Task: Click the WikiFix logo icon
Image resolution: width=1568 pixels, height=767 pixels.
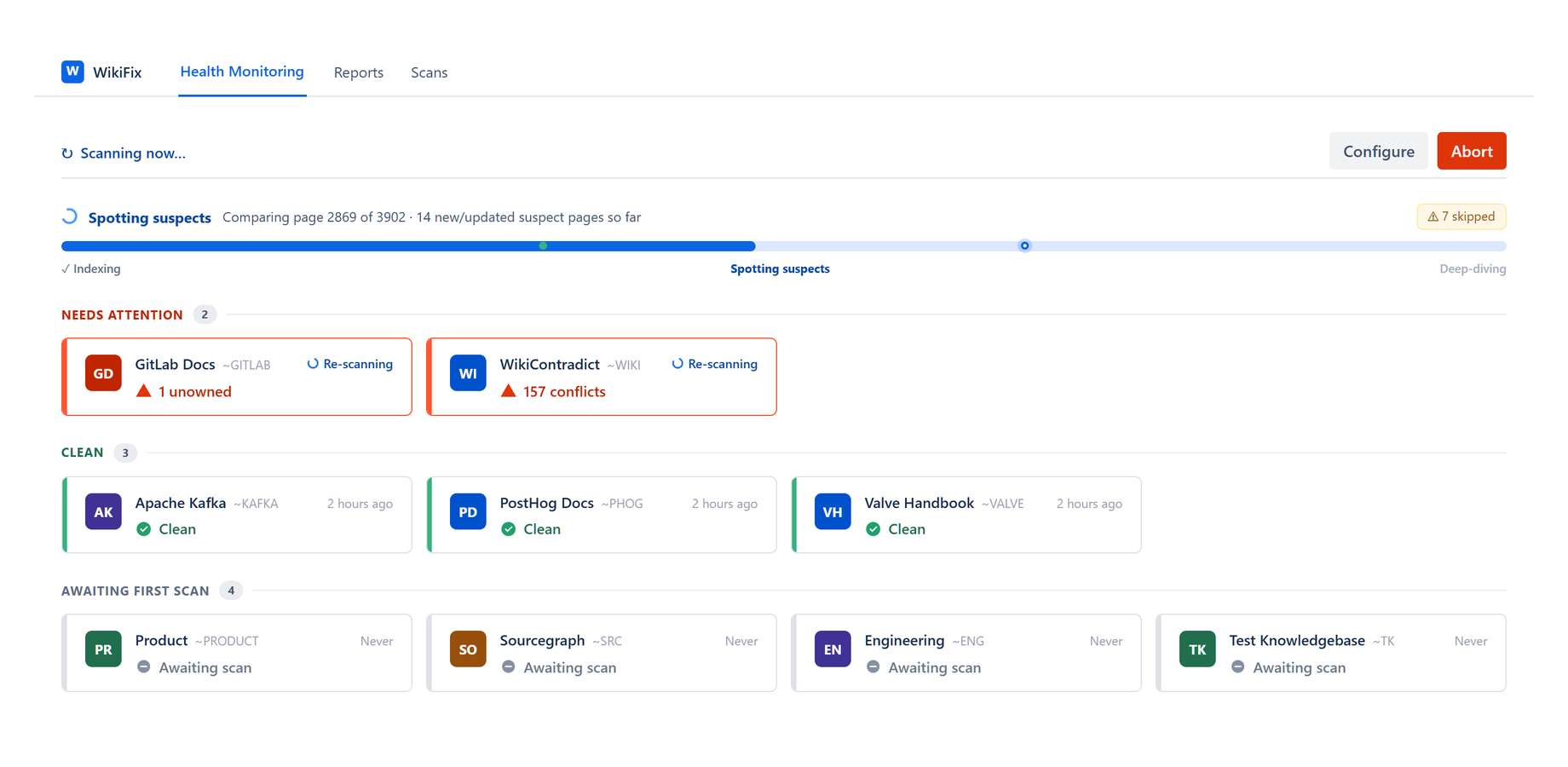Action: (x=72, y=72)
